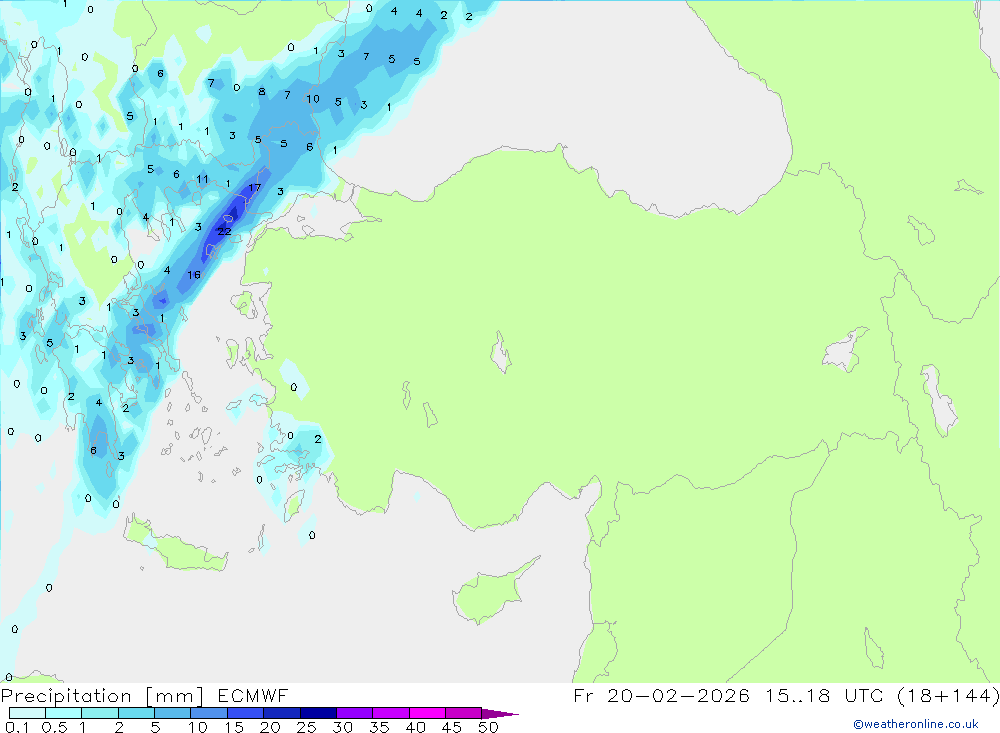Click the 30–35 mm violet legend swatch

(355, 713)
